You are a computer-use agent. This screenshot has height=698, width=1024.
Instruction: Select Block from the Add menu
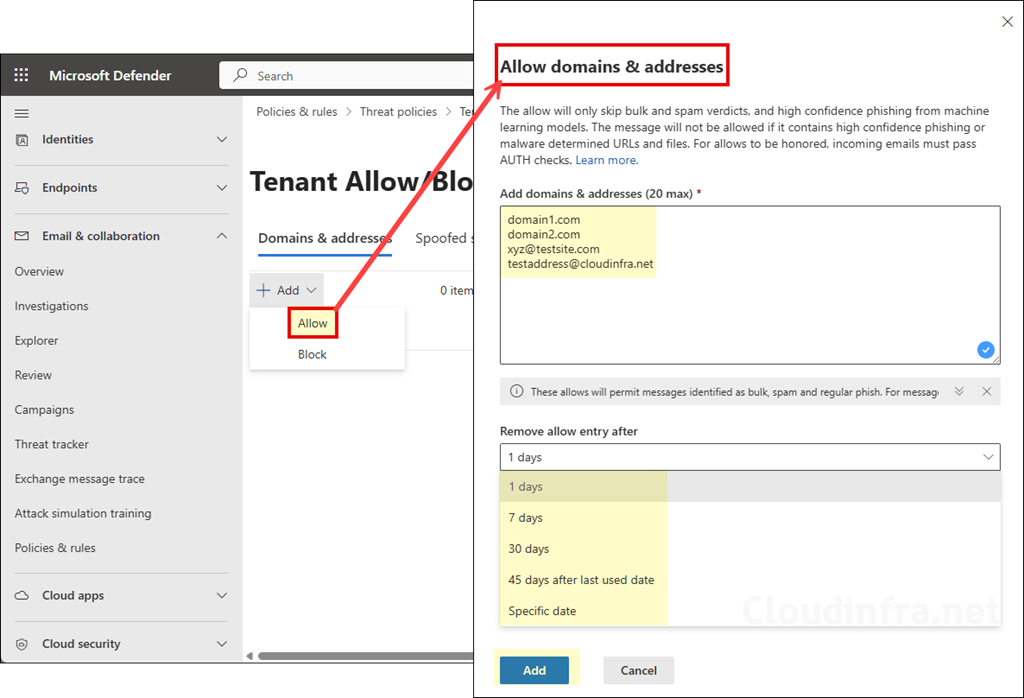(311, 354)
